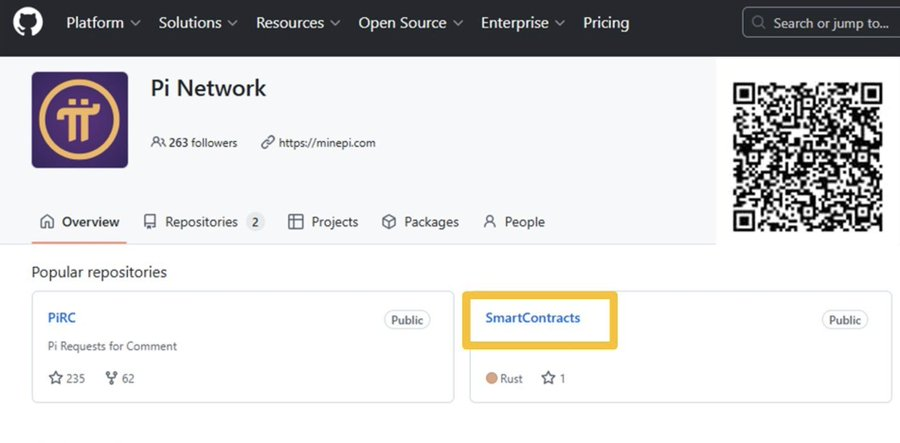
Task: Click the Rust language color dot
Action: pyautogui.click(x=491, y=378)
